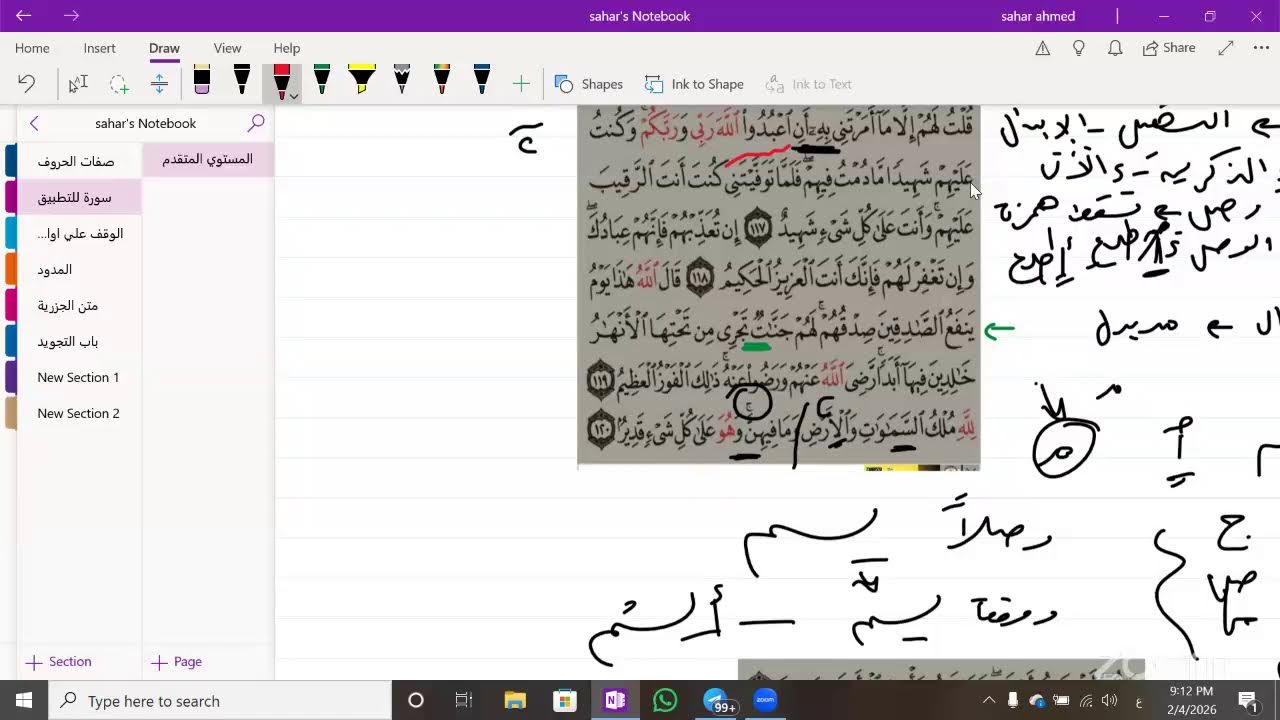This screenshot has height=720, width=1280.
Task: Add a new page
Action: [177, 661]
